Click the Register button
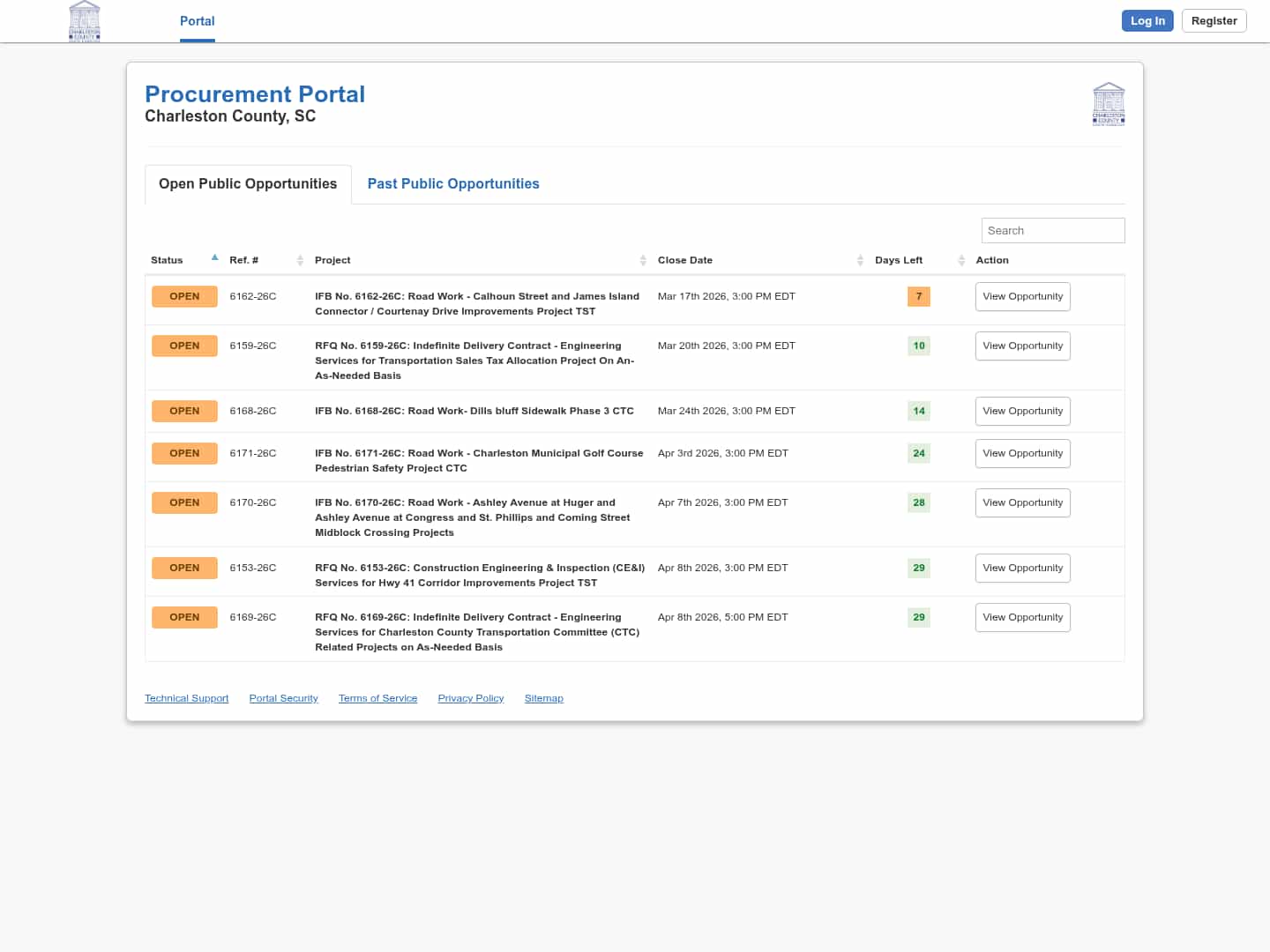 [x=1214, y=21]
